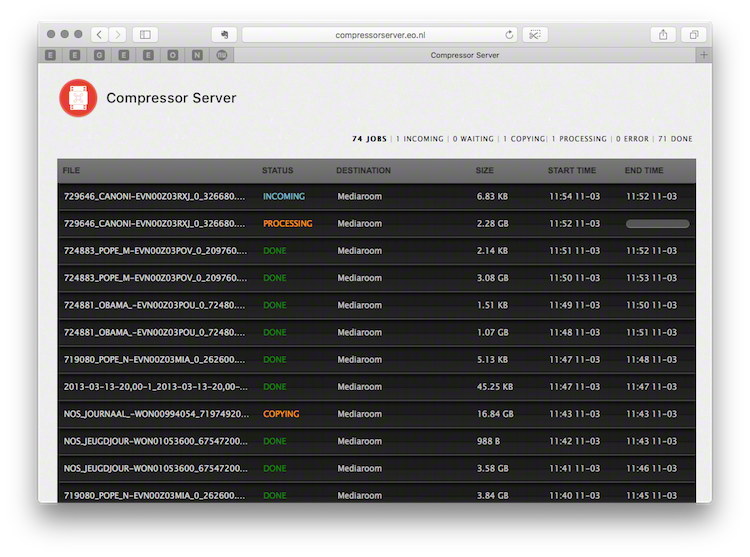Select the 719080_POPE_N file in the 5.13 KB row

click(154, 360)
